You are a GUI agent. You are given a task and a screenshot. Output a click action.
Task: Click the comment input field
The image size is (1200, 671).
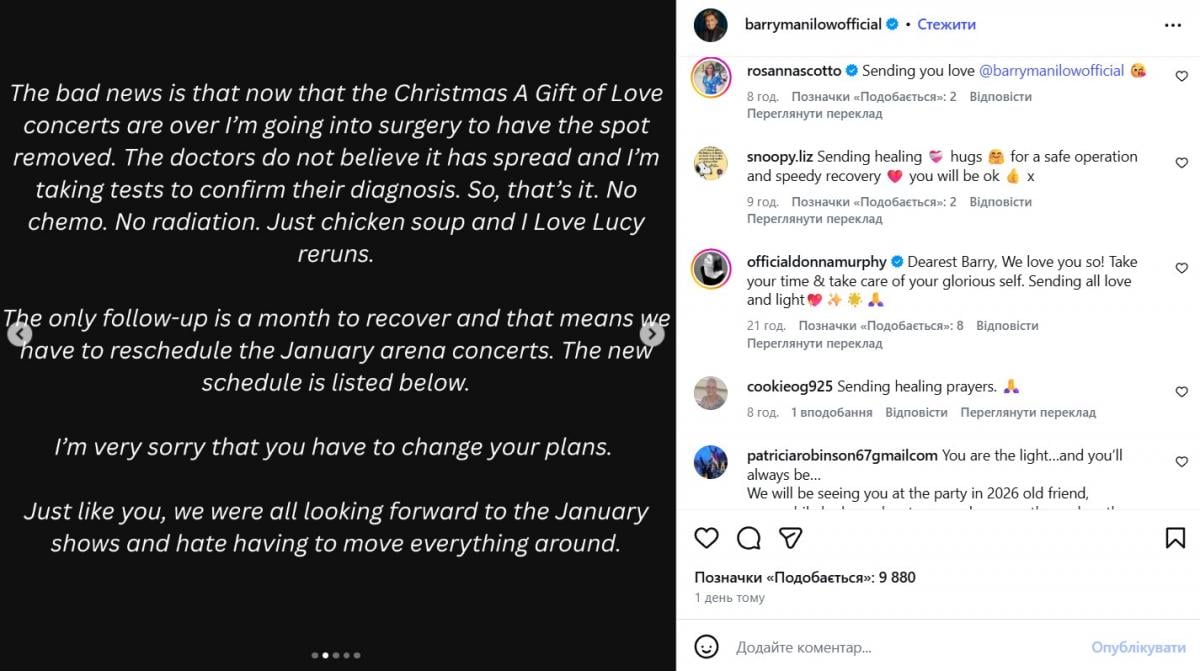point(900,647)
